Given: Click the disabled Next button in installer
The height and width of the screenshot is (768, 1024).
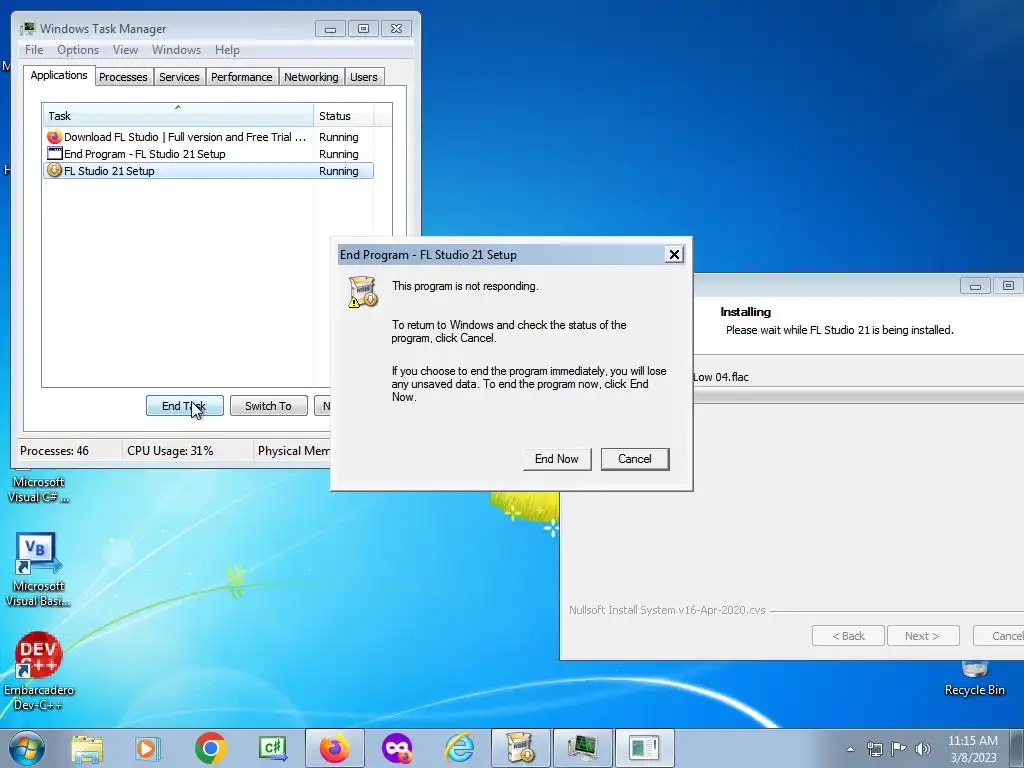Looking at the screenshot, I should point(923,635).
